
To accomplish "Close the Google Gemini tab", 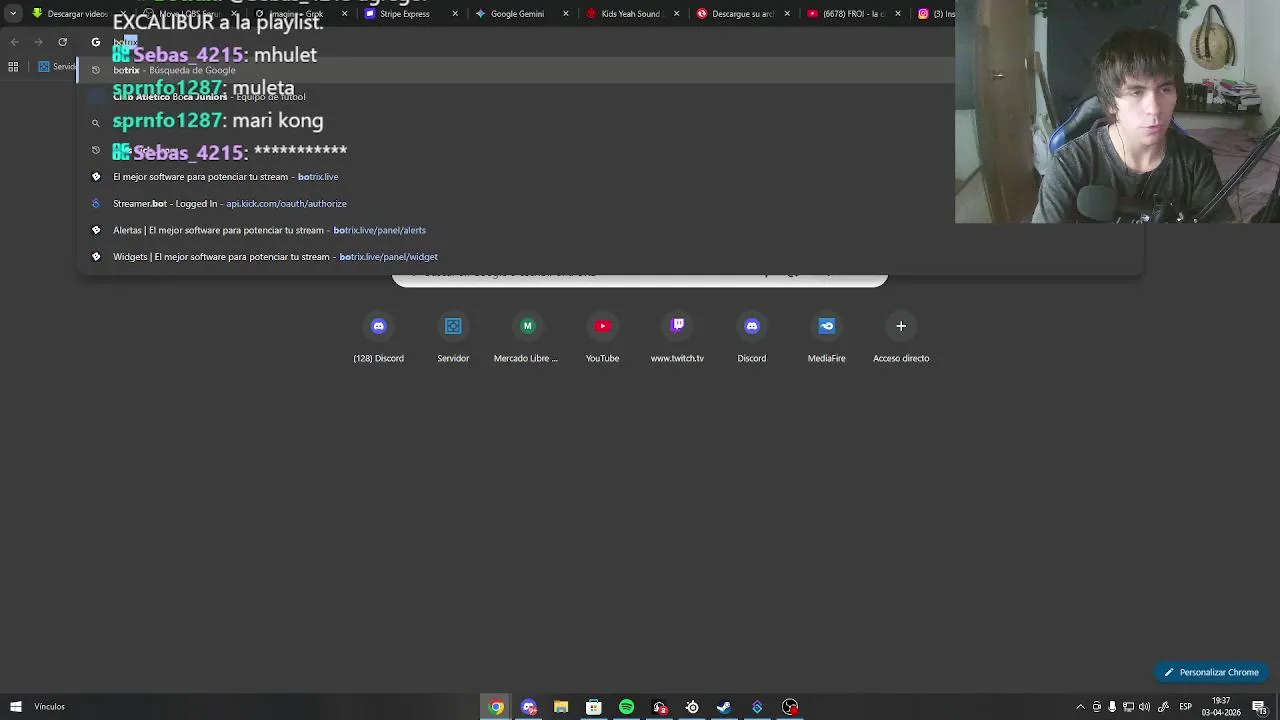I will pos(566,14).
